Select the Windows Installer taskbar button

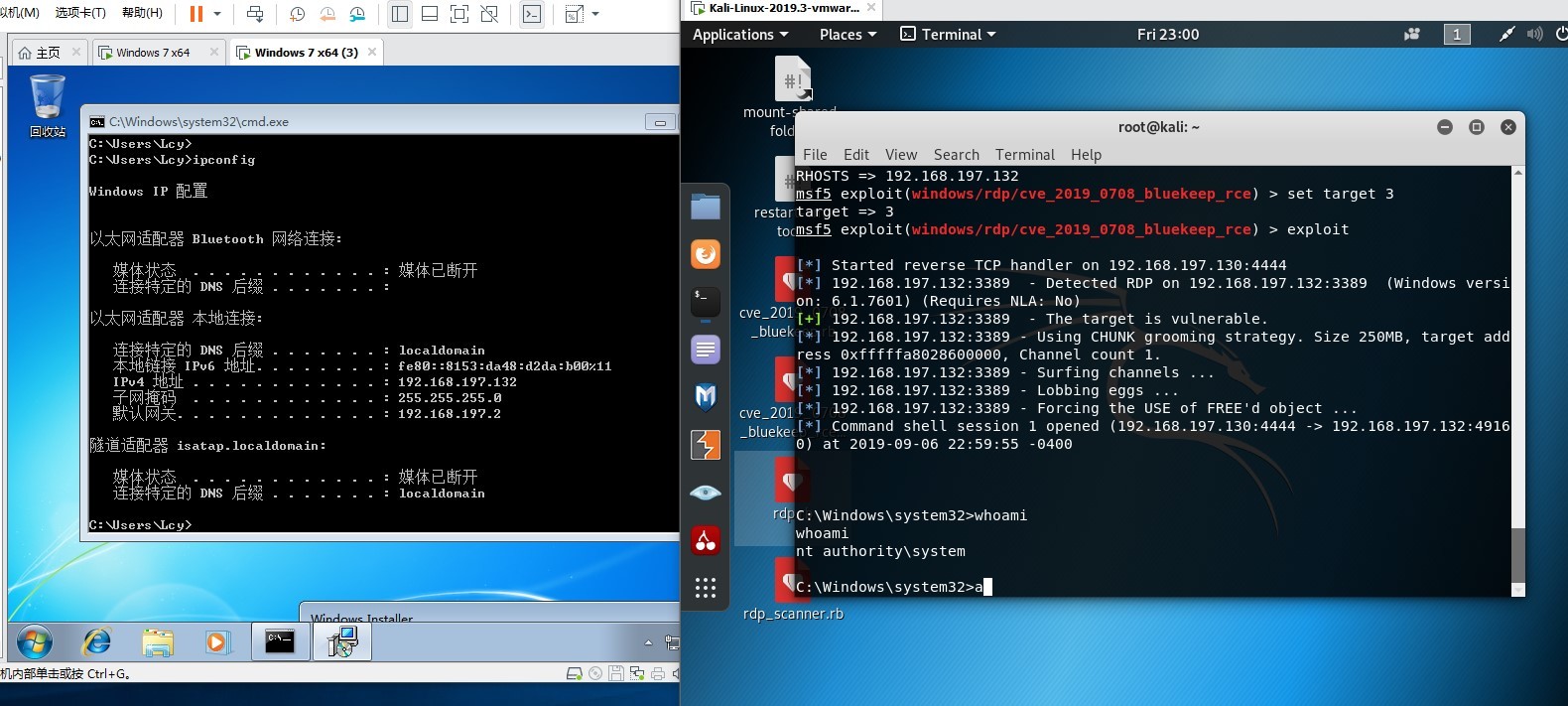[x=342, y=642]
